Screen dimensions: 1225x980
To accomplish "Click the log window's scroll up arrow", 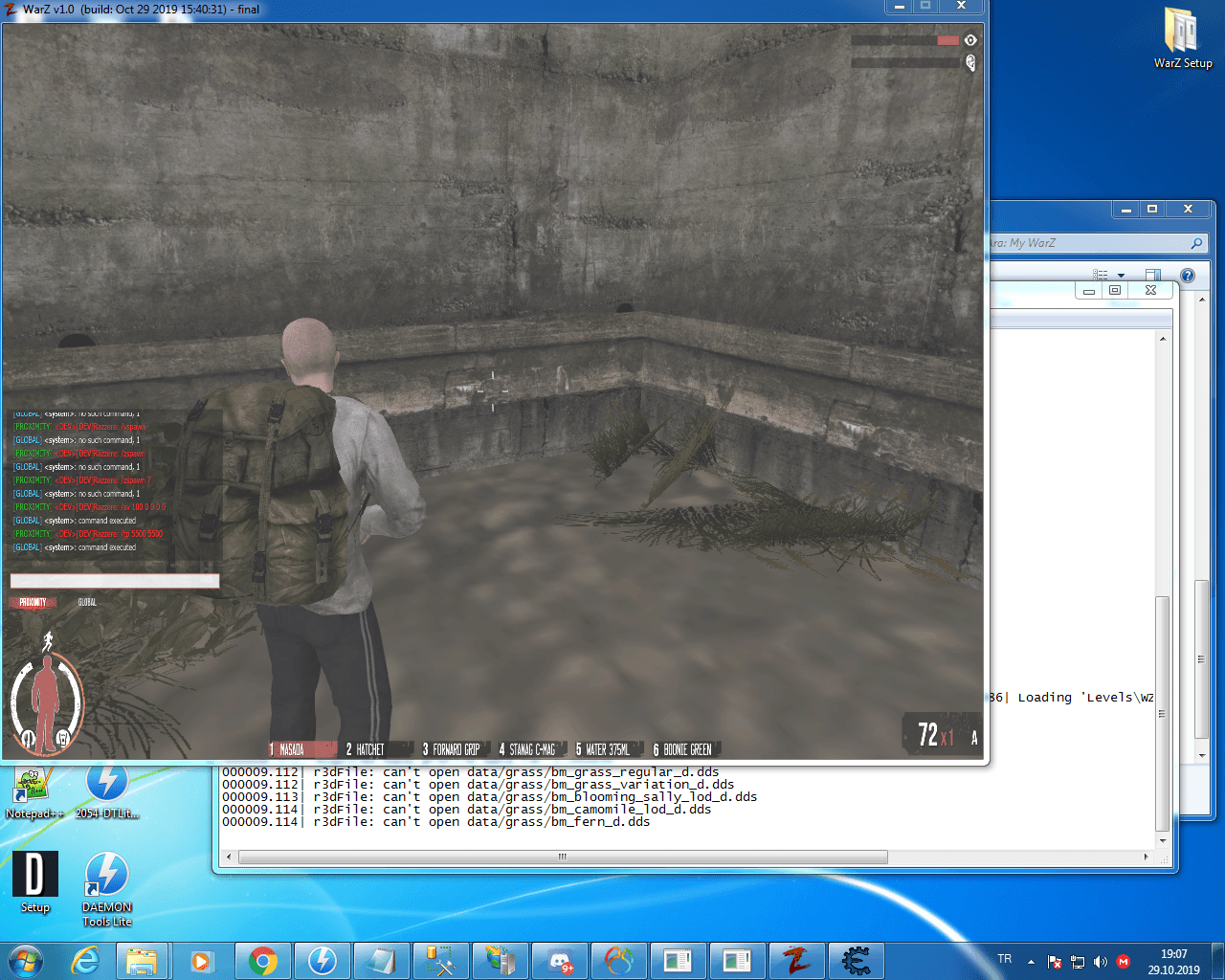I will tap(1163, 339).
